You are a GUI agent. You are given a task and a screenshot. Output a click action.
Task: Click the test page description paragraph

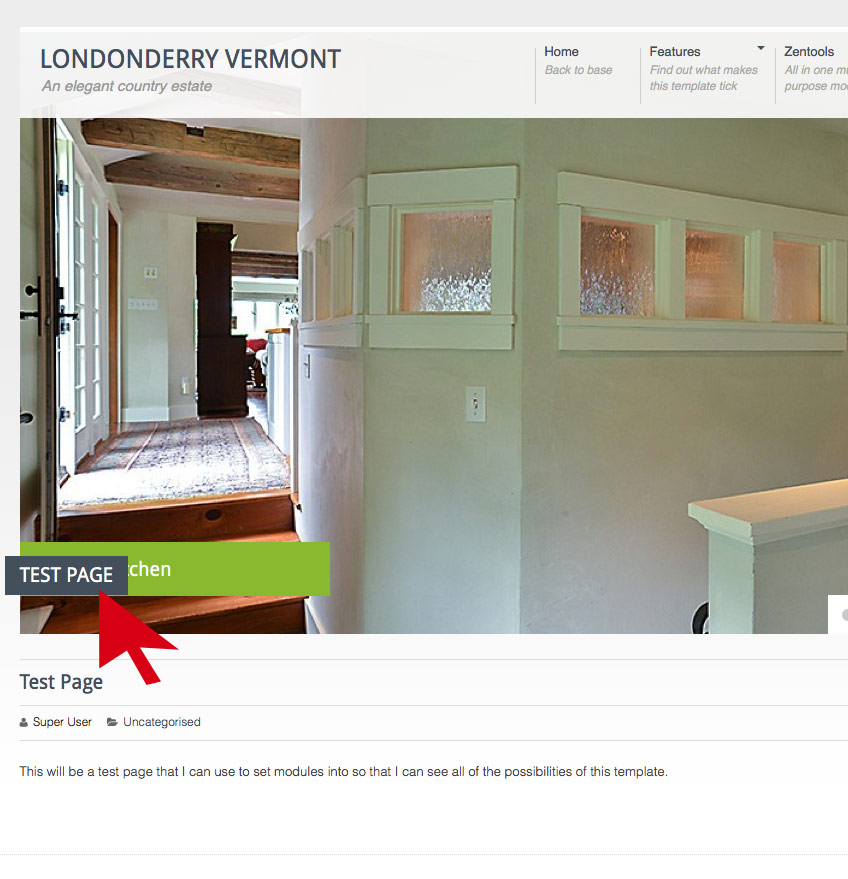[x=344, y=772]
